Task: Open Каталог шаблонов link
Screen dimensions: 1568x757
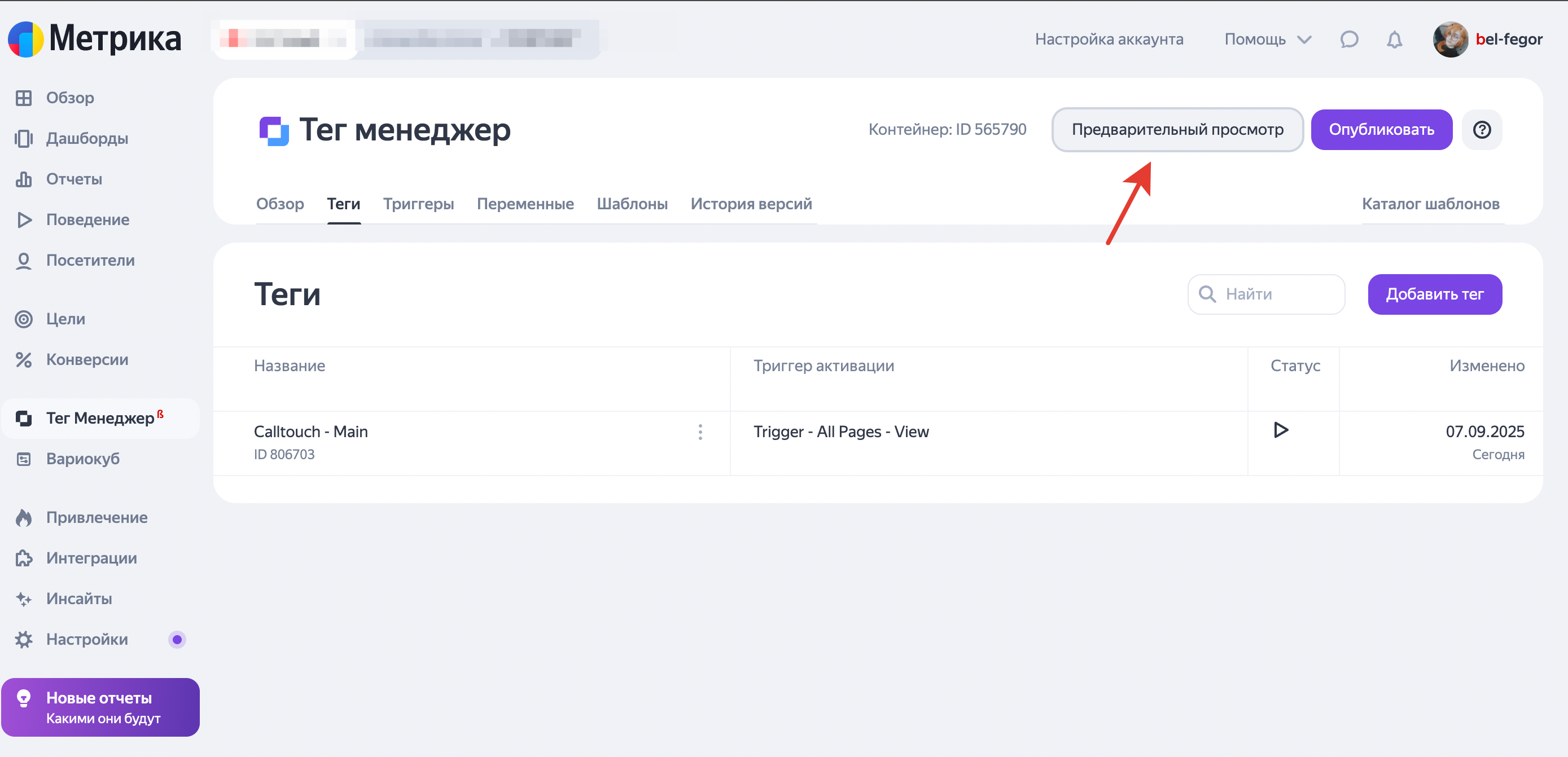Action: pos(1430,204)
